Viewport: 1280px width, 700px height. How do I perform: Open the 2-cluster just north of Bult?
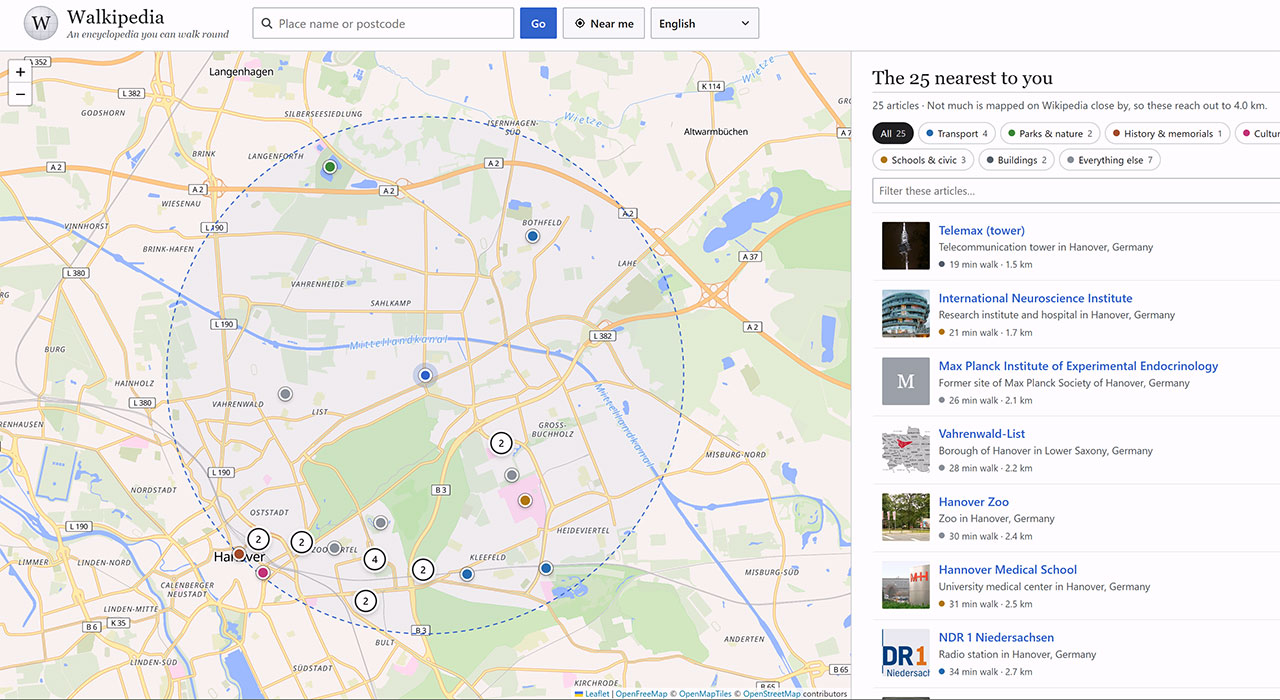click(x=366, y=601)
